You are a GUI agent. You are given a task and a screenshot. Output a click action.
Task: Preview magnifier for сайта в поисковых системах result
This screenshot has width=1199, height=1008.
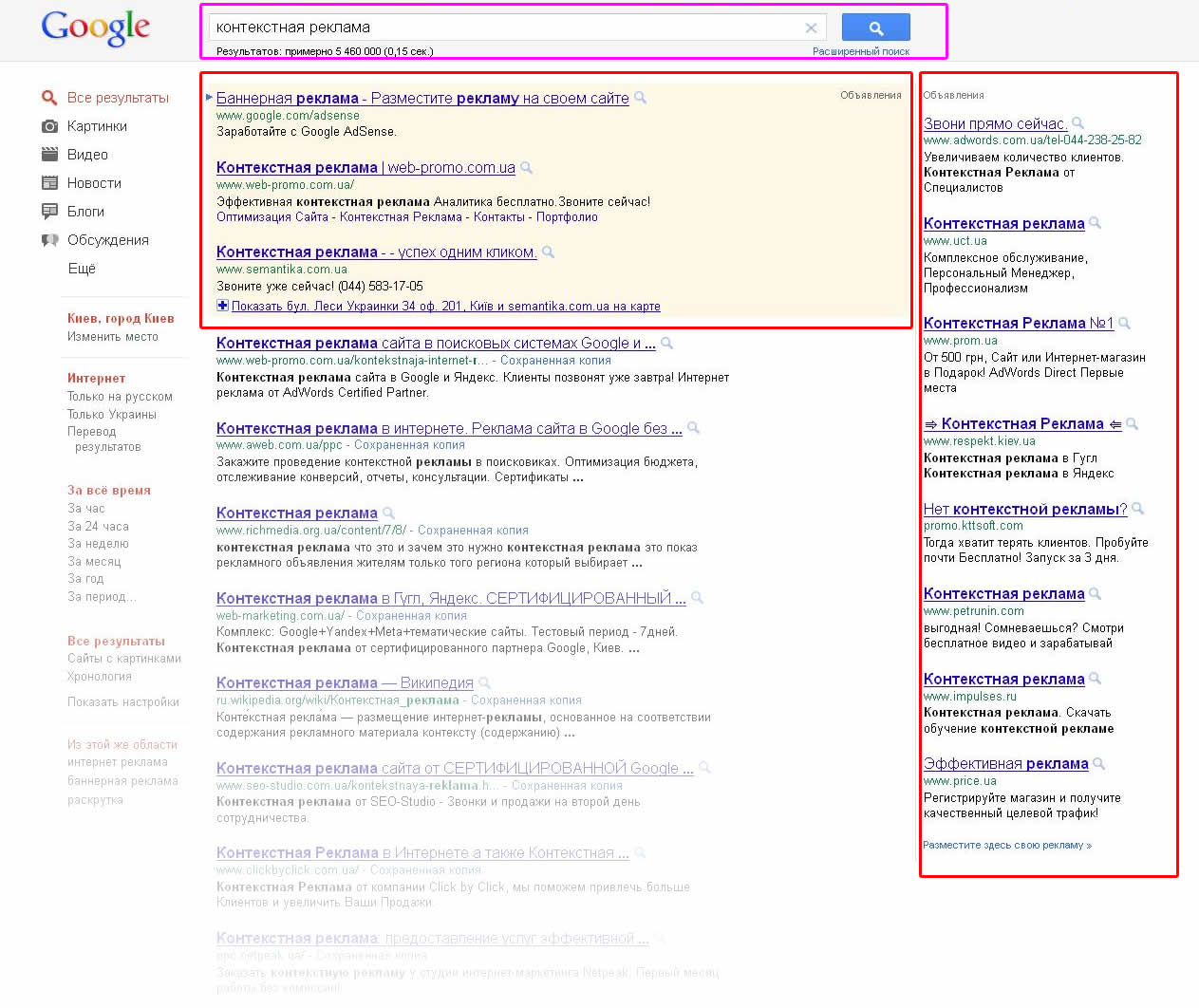click(667, 344)
